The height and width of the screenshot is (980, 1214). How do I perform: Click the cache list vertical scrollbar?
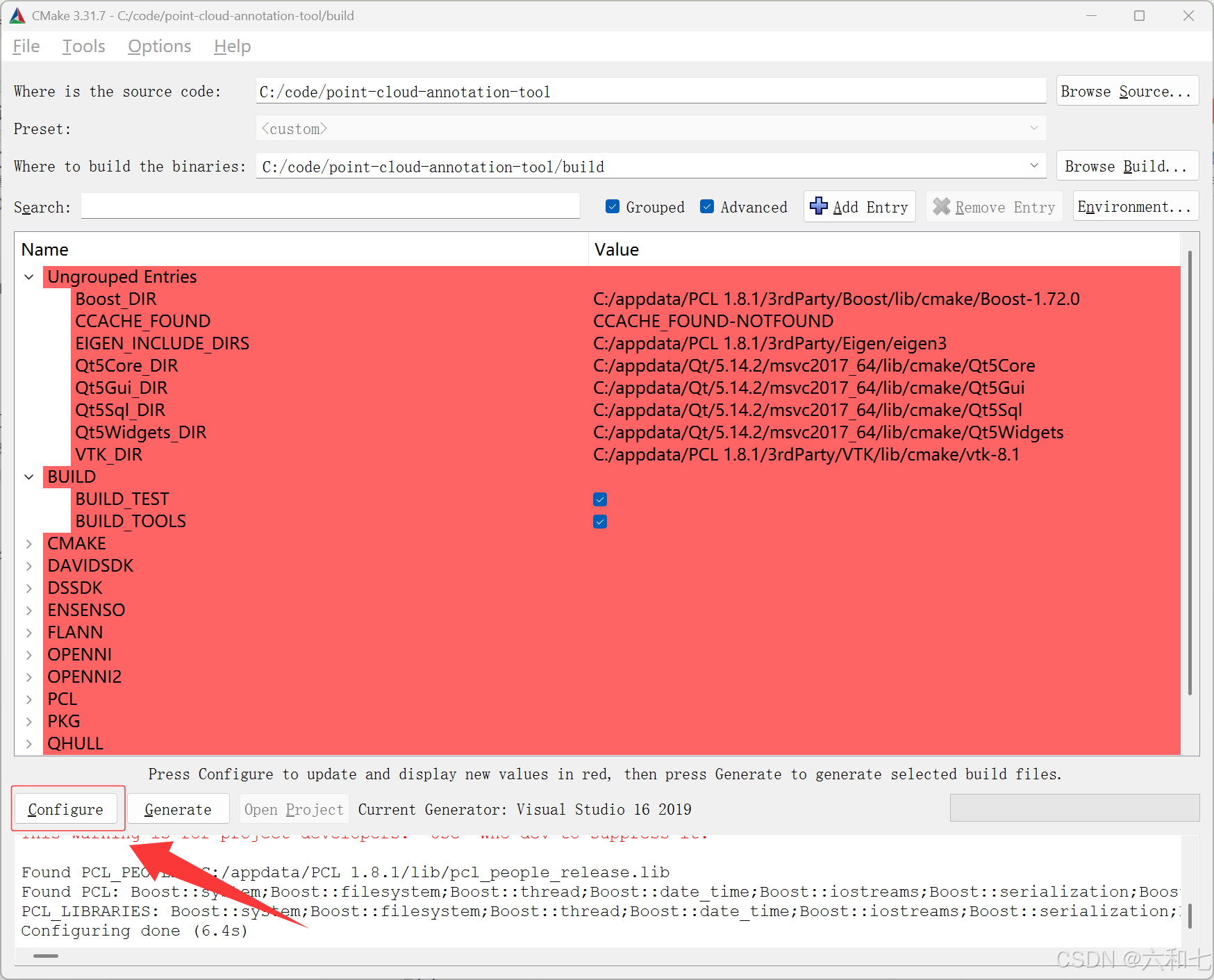pos(1190,472)
